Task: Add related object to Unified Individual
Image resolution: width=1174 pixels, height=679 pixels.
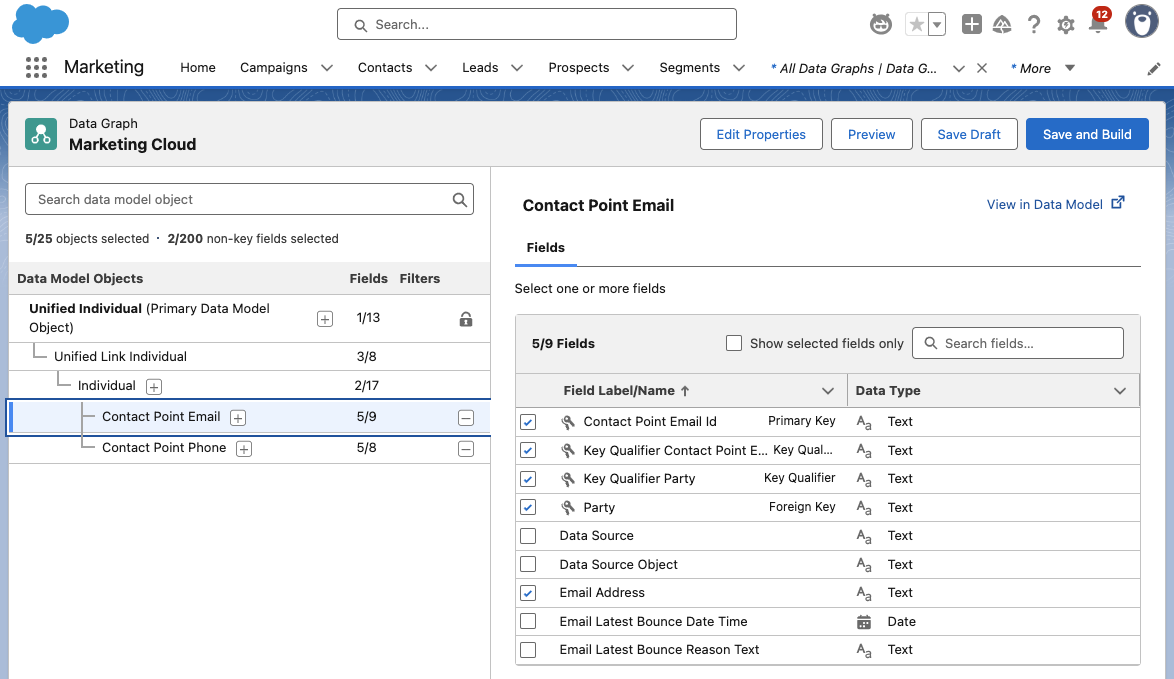Action: (325, 319)
